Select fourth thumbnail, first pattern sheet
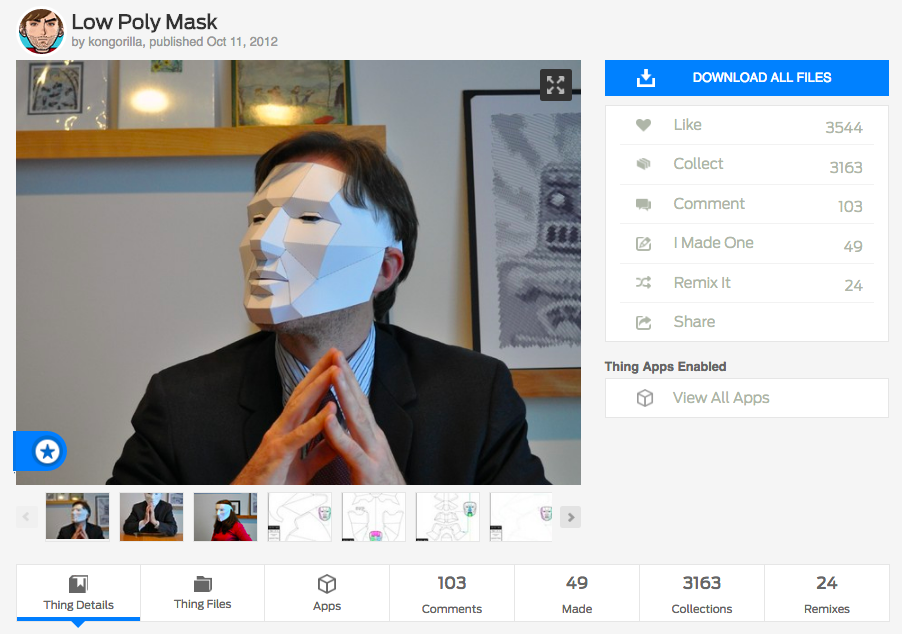902x634 pixels. [x=300, y=517]
